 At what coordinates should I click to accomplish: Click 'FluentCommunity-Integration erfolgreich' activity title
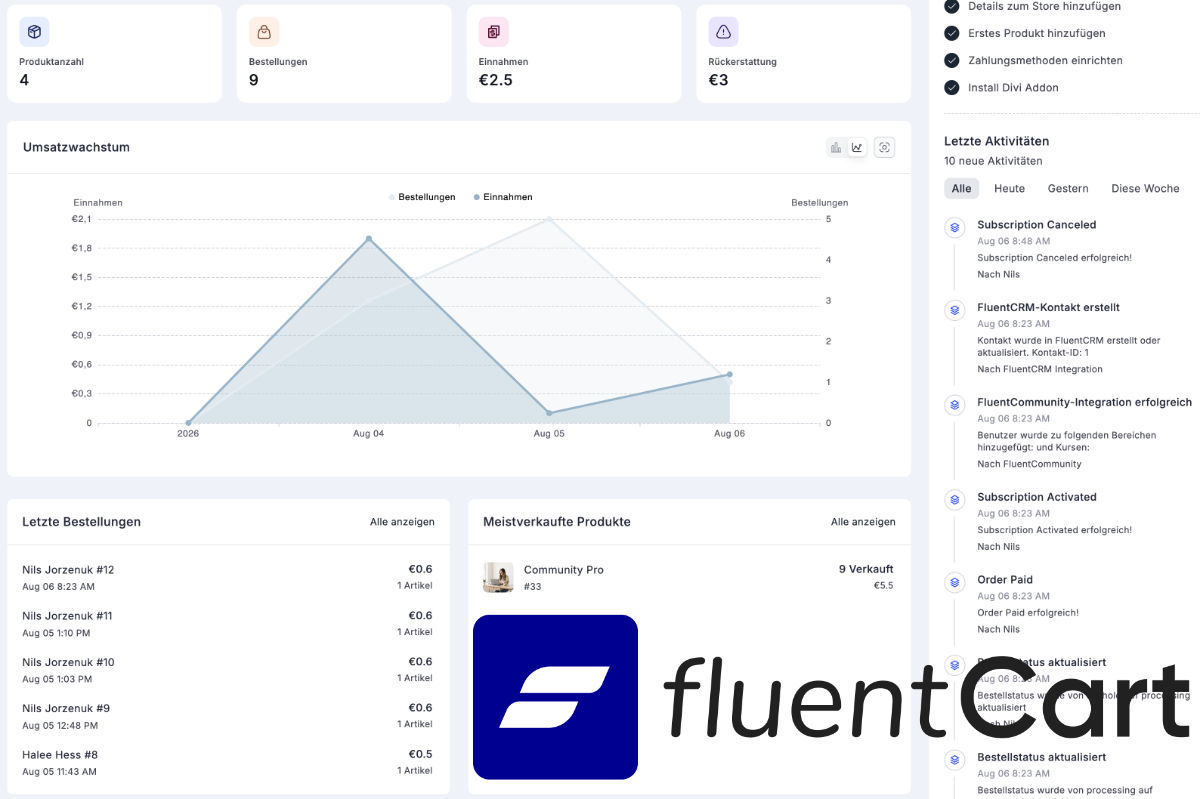(1084, 402)
